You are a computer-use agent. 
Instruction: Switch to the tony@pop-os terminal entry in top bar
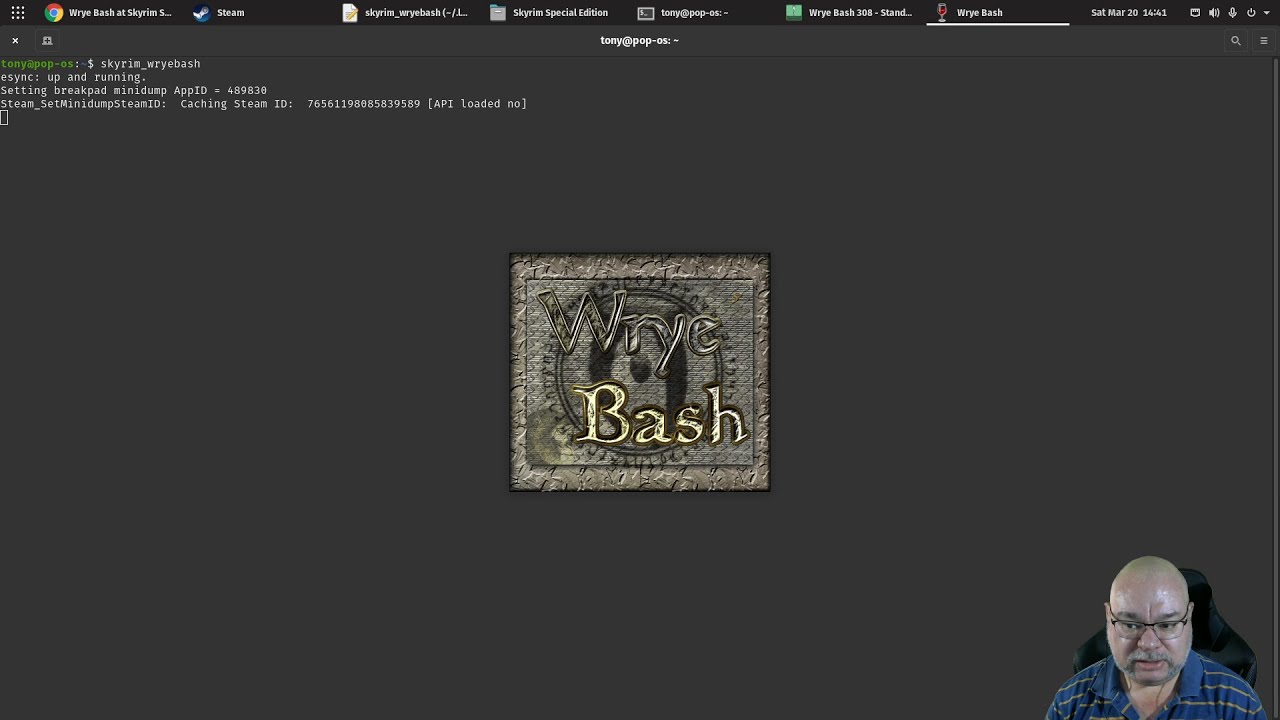[683, 13]
